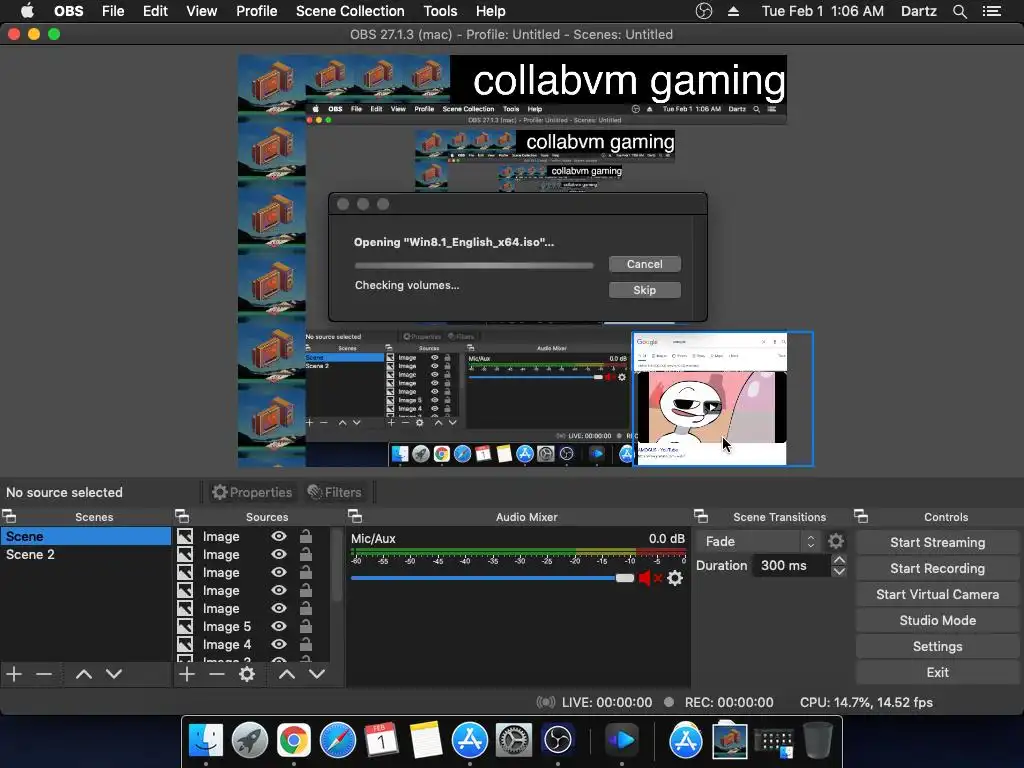This screenshot has height=768, width=1024.
Task: Move the source up in the Sources list
Action: 287,674
